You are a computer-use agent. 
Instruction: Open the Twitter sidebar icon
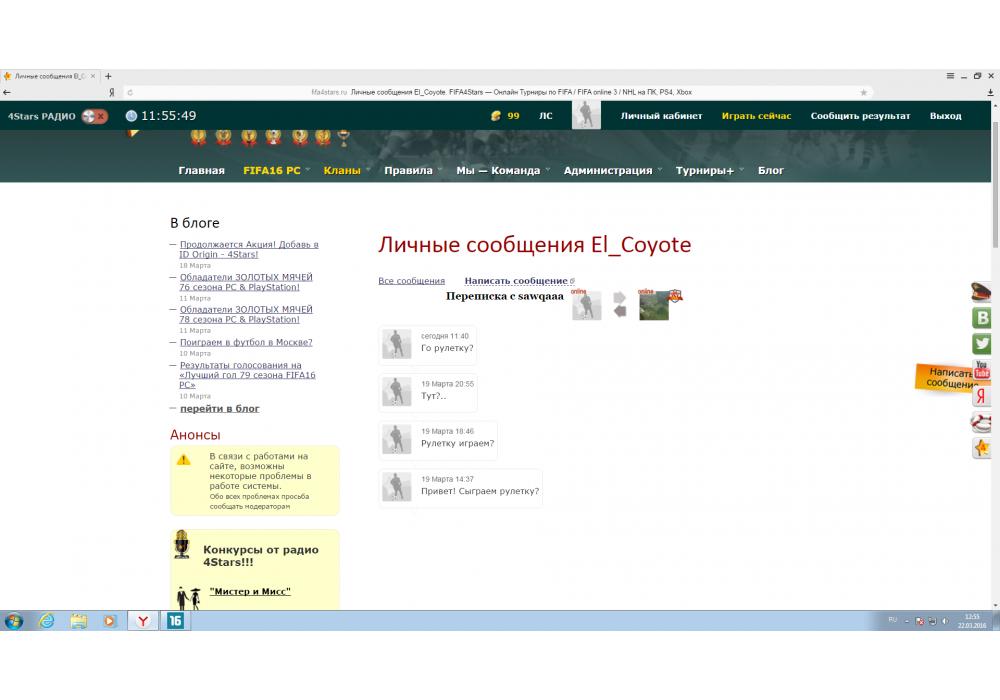pyautogui.click(x=982, y=344)
